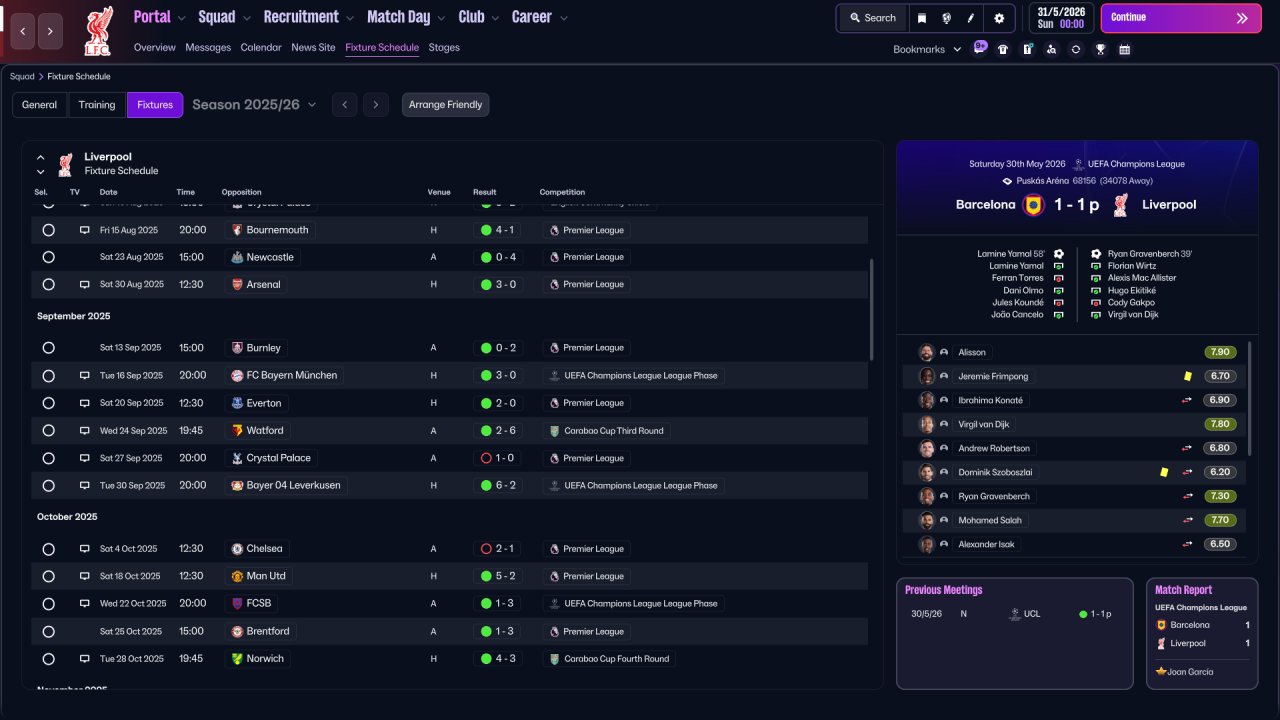Switch to the Messages tab

tap(208, 47)
